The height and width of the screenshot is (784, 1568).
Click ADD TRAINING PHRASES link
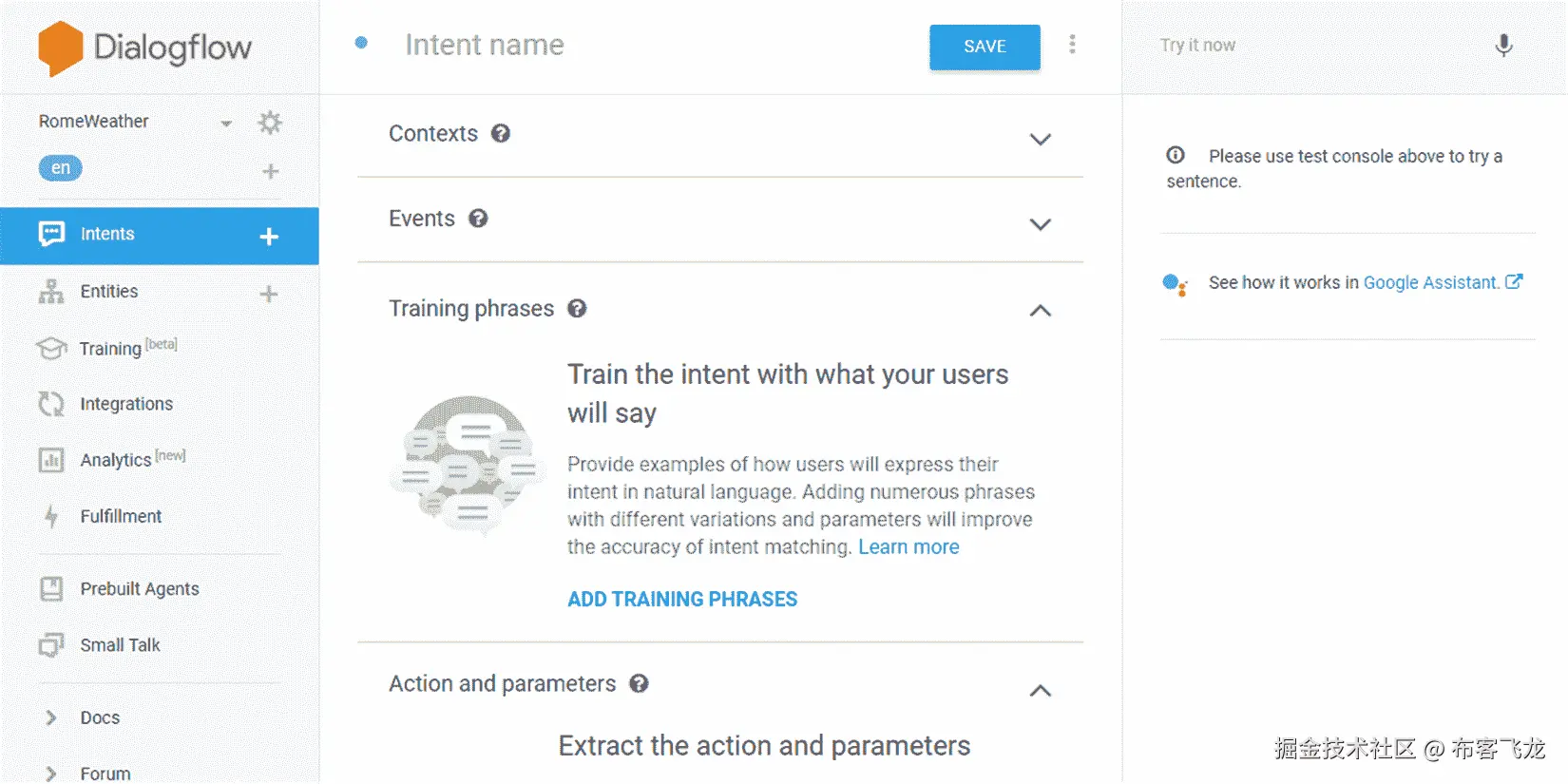(682, 600)
